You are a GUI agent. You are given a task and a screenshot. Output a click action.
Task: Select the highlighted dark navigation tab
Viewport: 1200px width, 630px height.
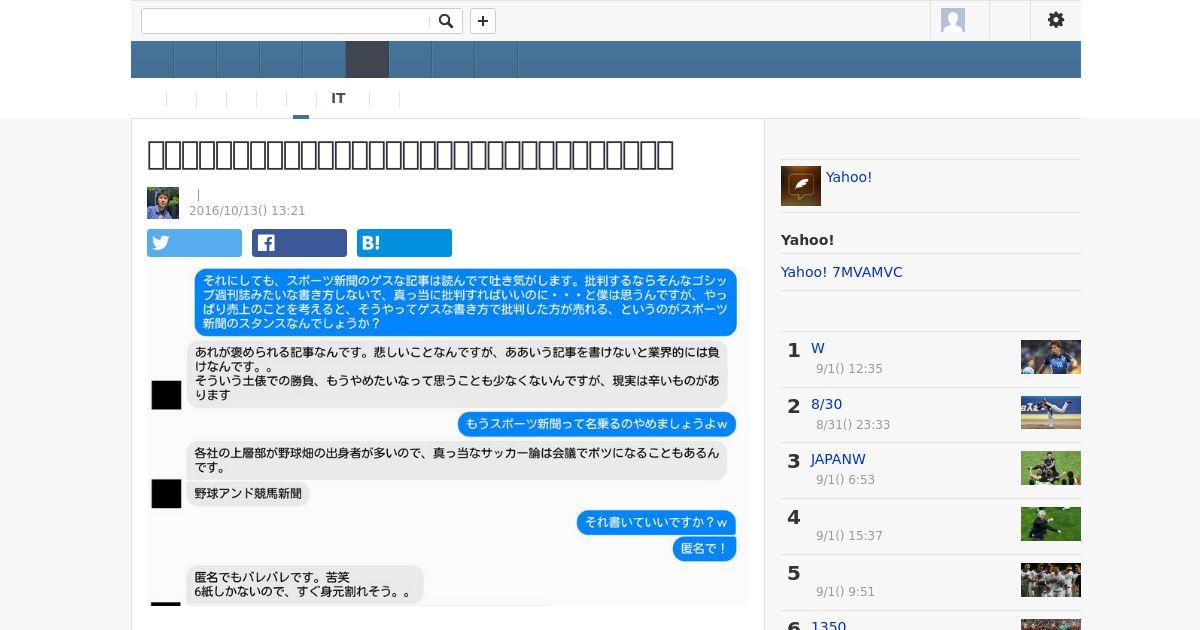[x=367, y=60]
